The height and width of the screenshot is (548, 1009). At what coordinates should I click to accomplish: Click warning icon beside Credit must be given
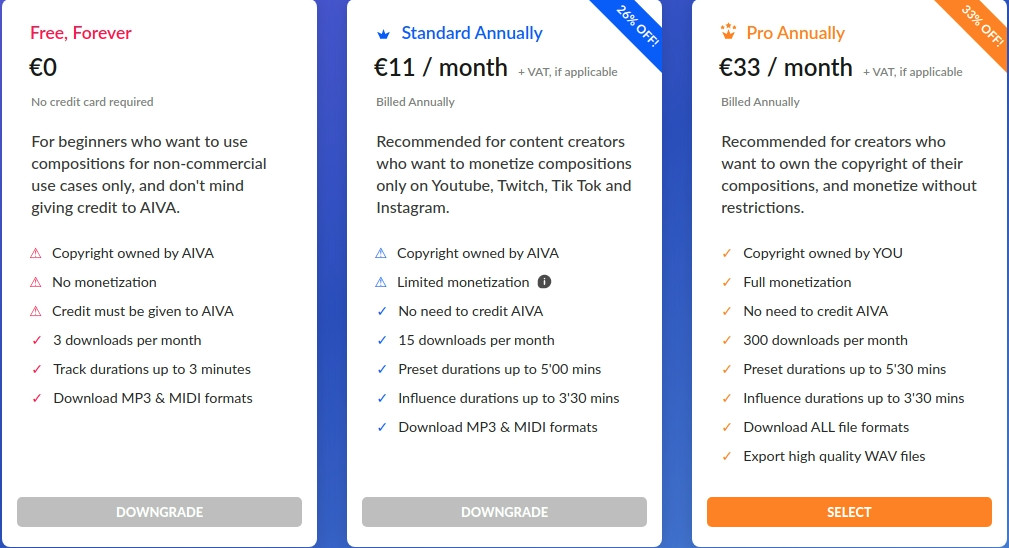[36, 311]
